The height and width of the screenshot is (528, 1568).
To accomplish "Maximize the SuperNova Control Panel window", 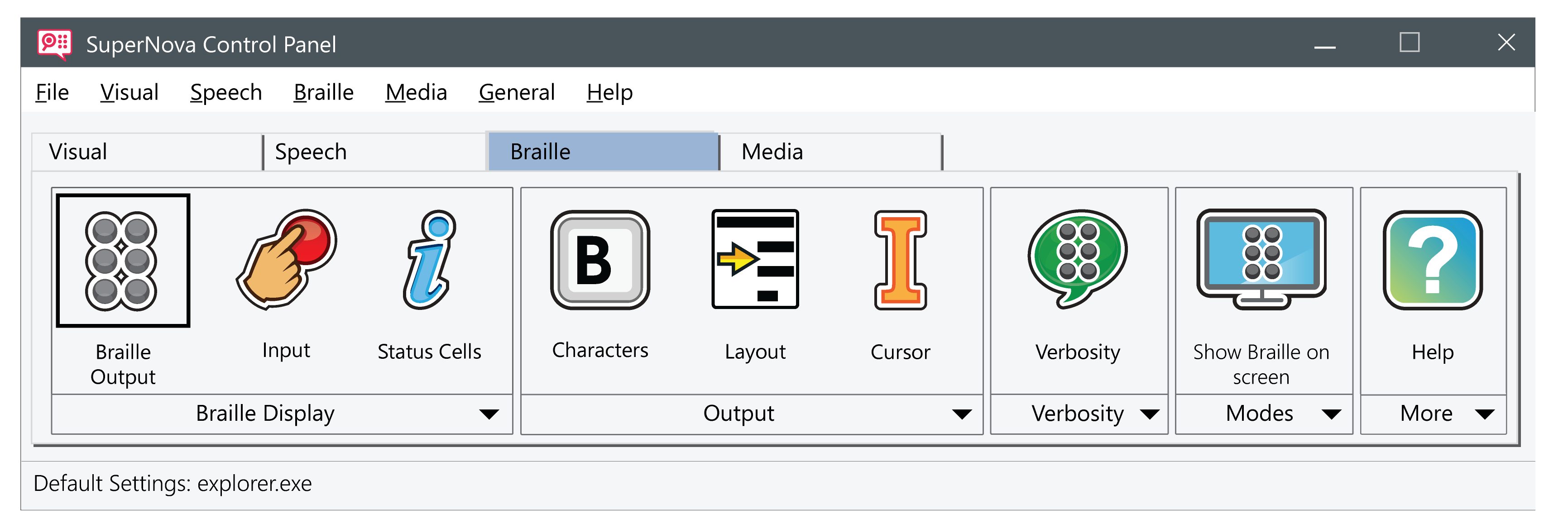I will point(1409,43).
